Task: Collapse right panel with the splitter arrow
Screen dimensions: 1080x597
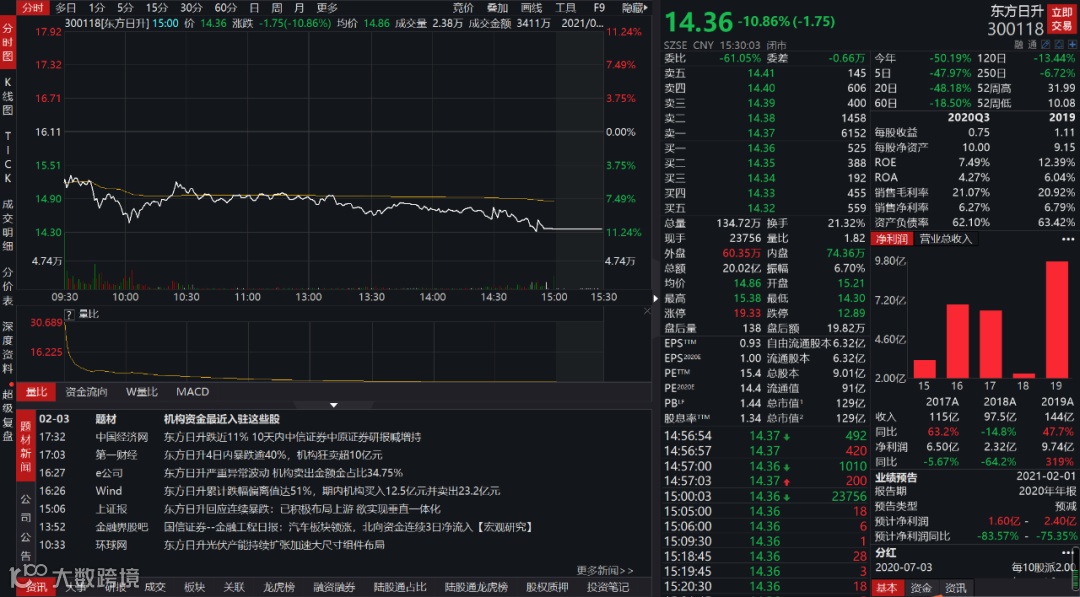Action: click(x=655, y=298)
